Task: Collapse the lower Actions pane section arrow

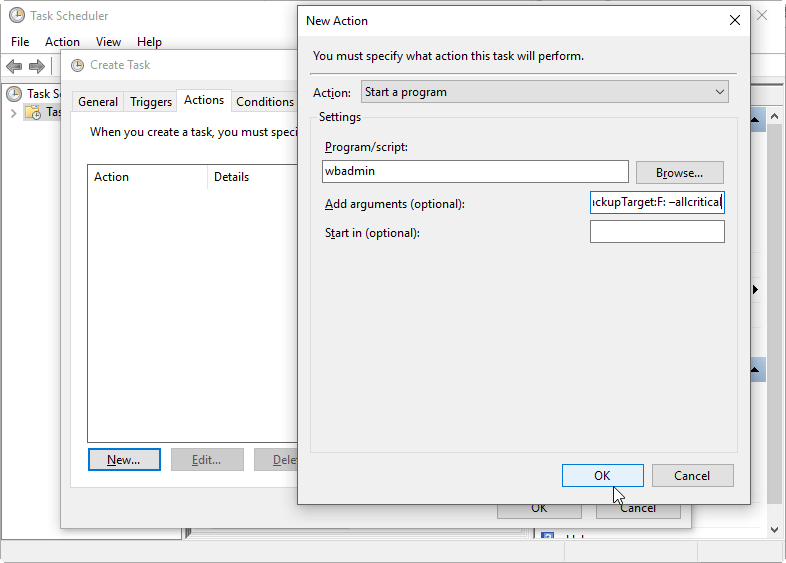Action: click(755, 370)
